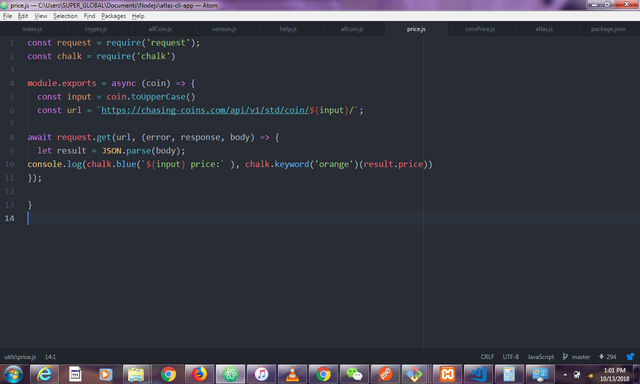Open Firefox from the taskbar
The height and width of the screenshot is (384, 640).
click(199, 374)
